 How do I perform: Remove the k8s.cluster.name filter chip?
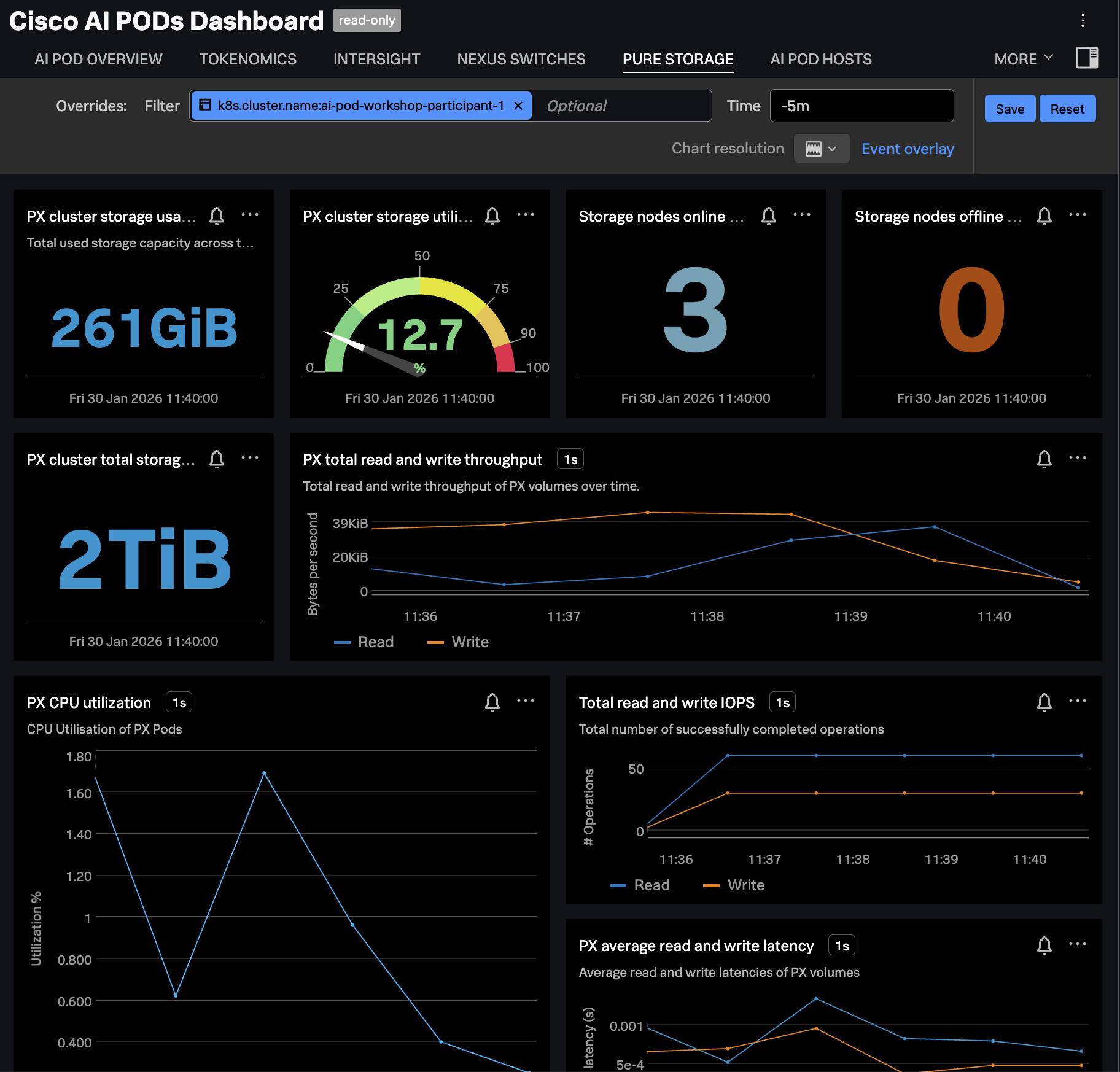point(518,106)
